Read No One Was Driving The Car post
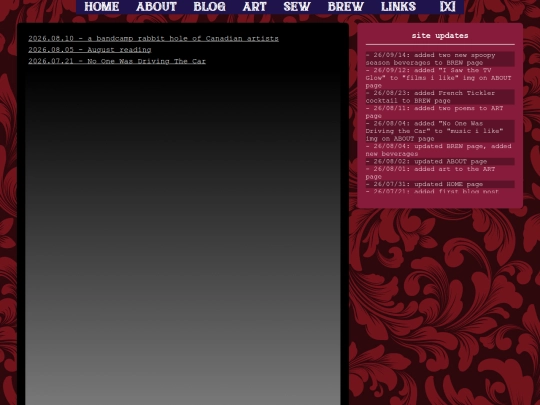Viewport: 540px width, 405px height. tap(117, 61)
